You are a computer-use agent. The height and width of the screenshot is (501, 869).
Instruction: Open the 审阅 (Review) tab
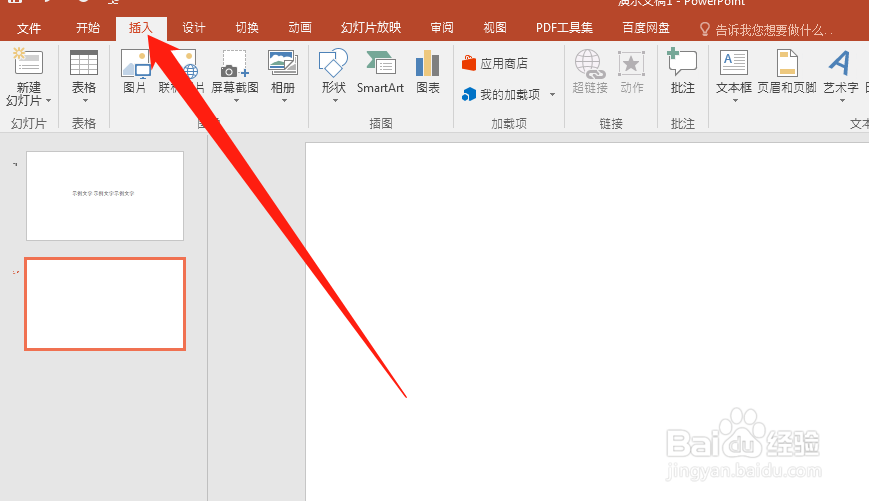[442, 28]
